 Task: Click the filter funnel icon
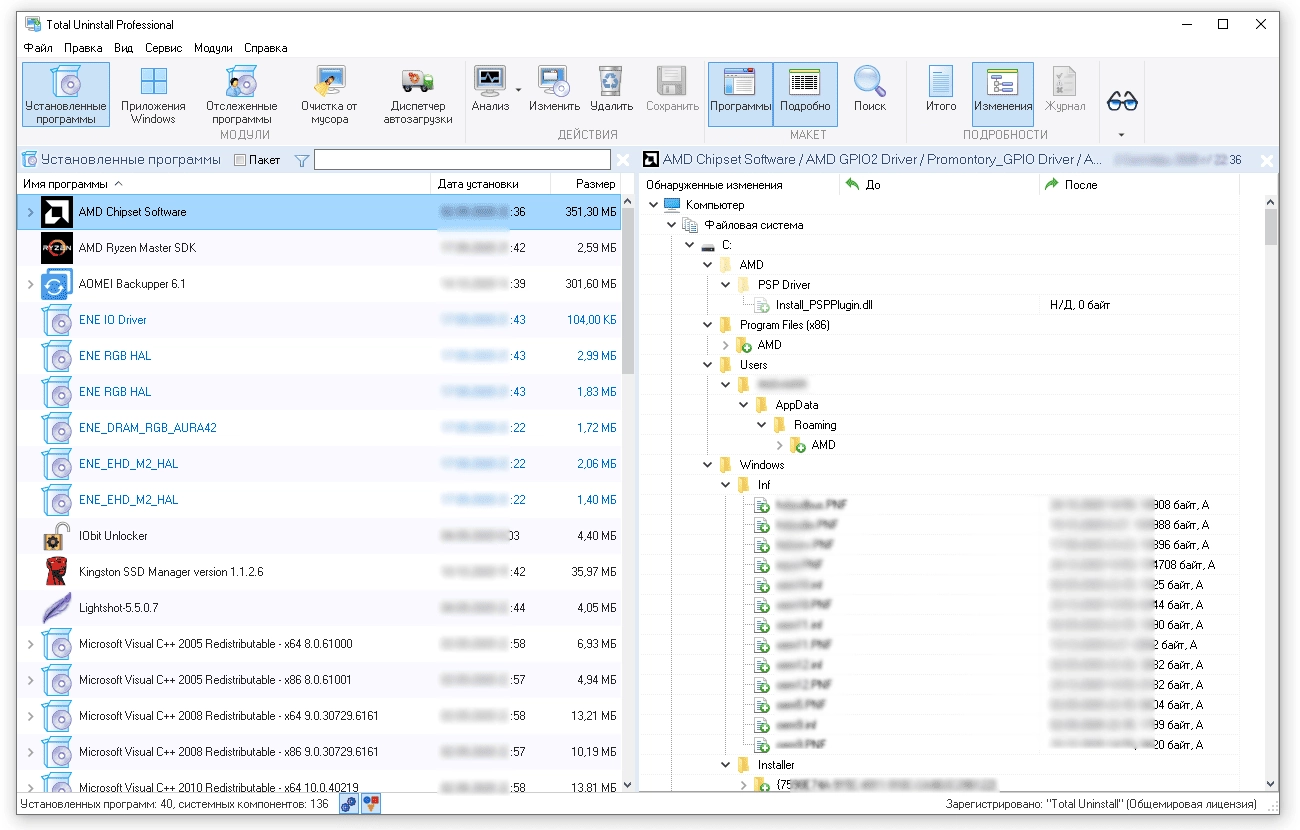pyautogui.click(x=301, y=160)
